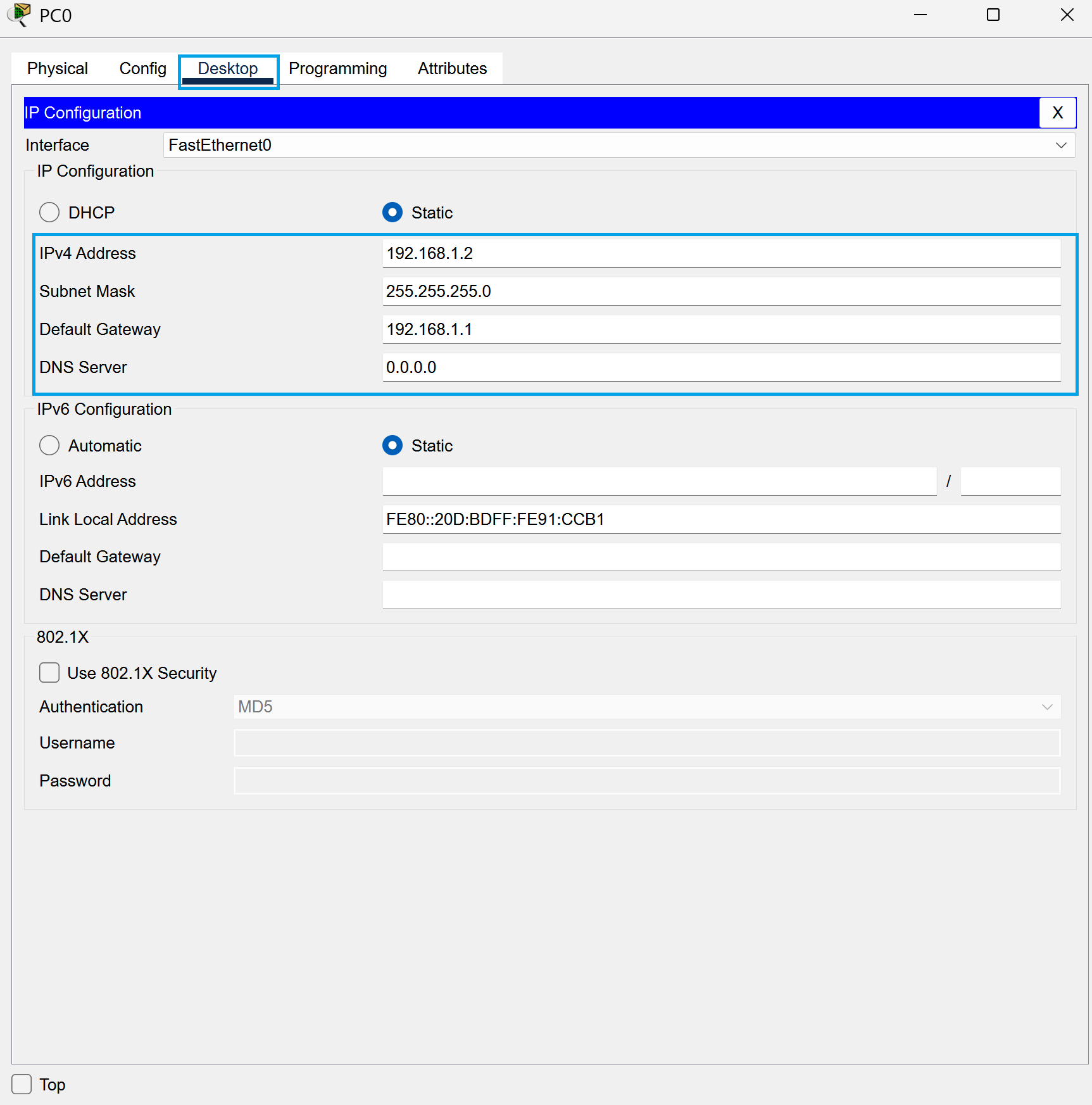Select Static under IP Configuration
This screenshot has height=1105, width=1092.
click(392, 212)
